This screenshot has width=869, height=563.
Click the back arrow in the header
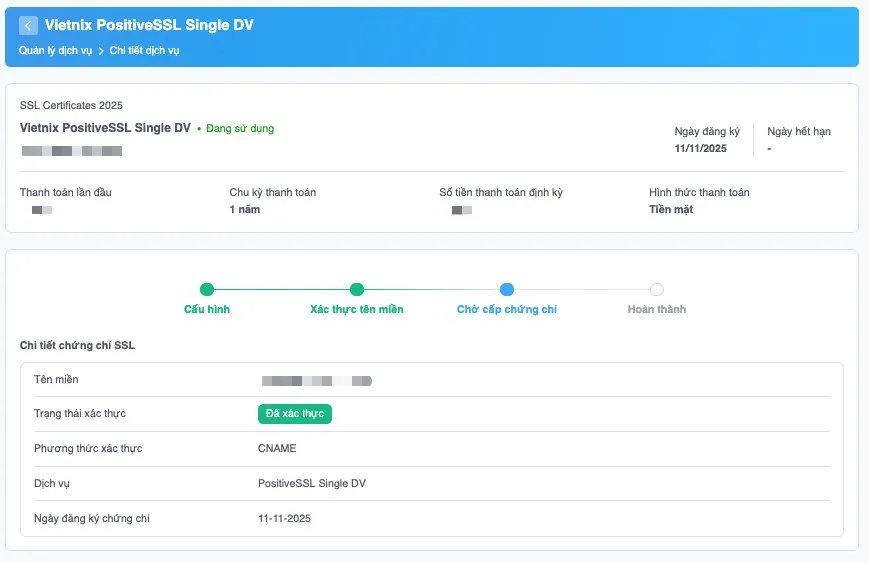pyautogui.click(x=28, y=26)
